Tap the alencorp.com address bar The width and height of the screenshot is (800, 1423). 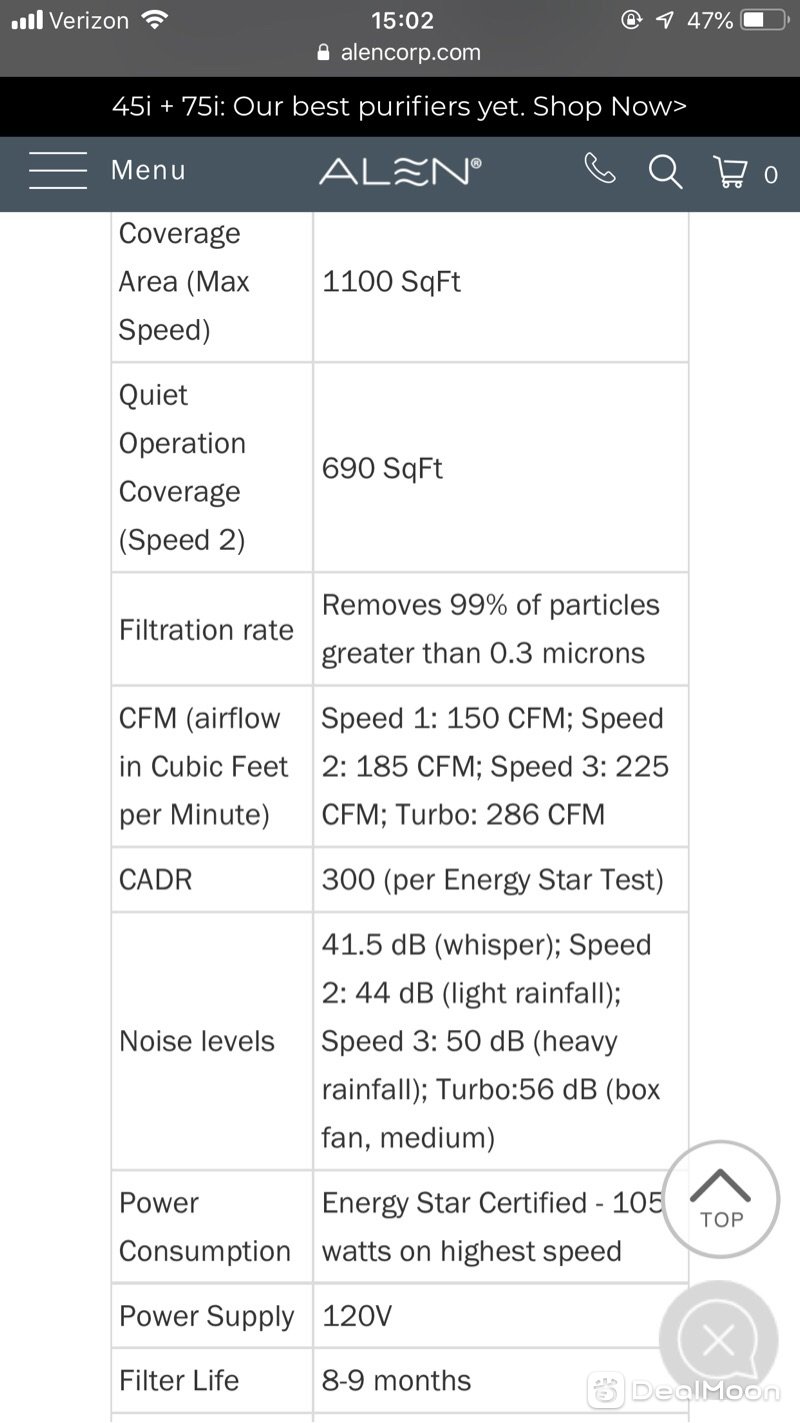click(400, 52)
